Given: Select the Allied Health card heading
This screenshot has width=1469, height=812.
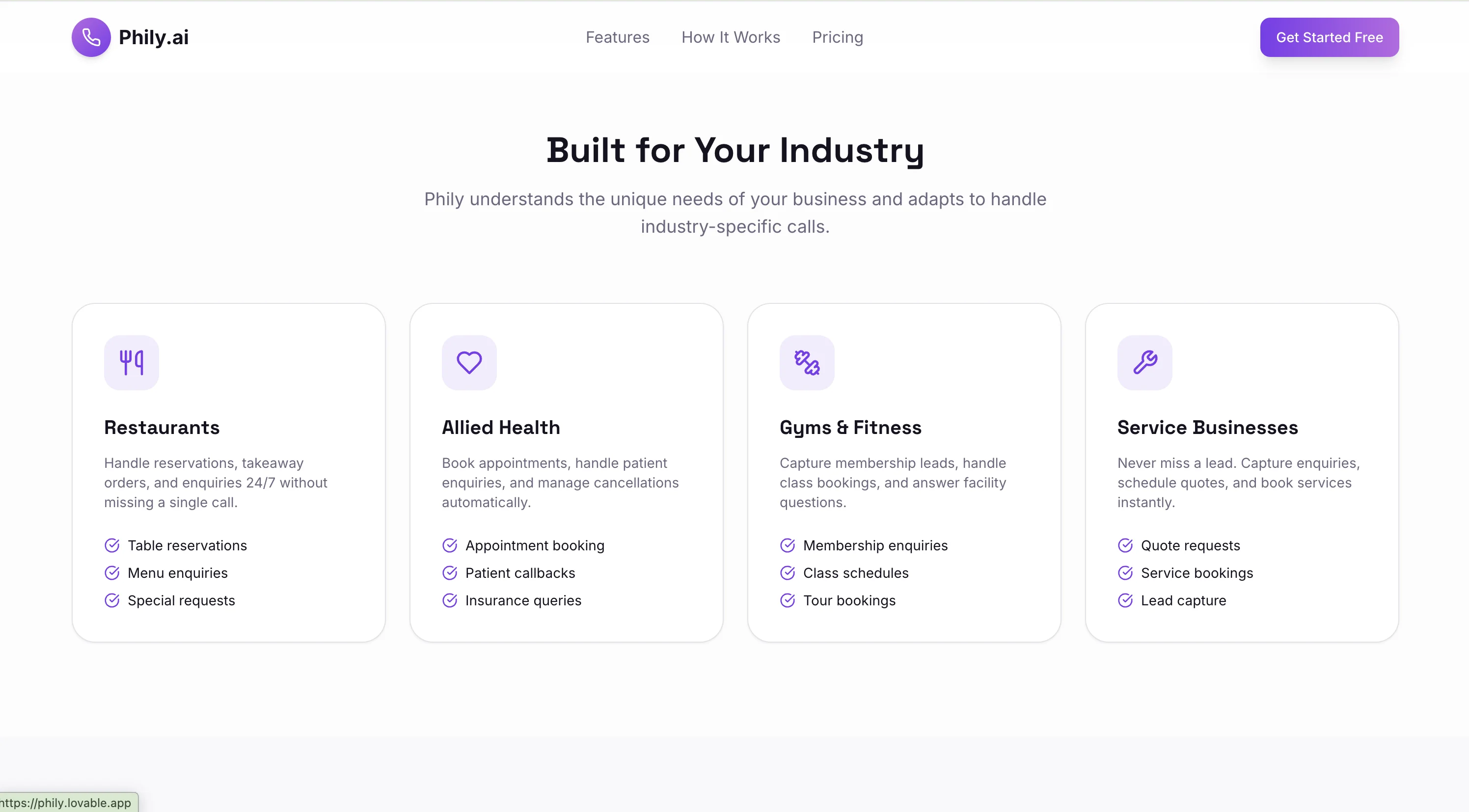Looking at the screenshot, I should [x=500, y=428].
